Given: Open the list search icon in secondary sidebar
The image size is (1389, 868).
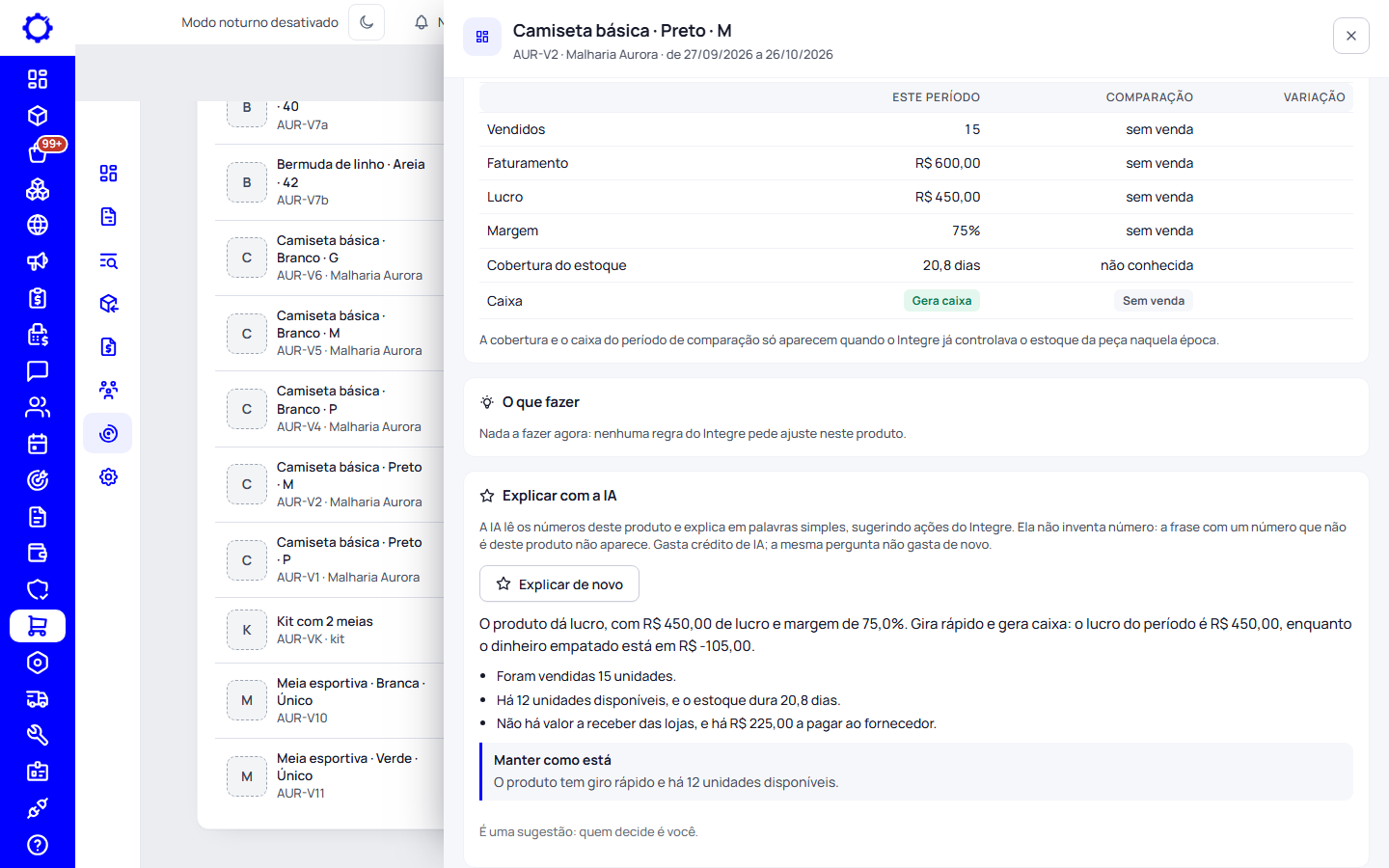Looking at the screenshot, I should [108, 260].
